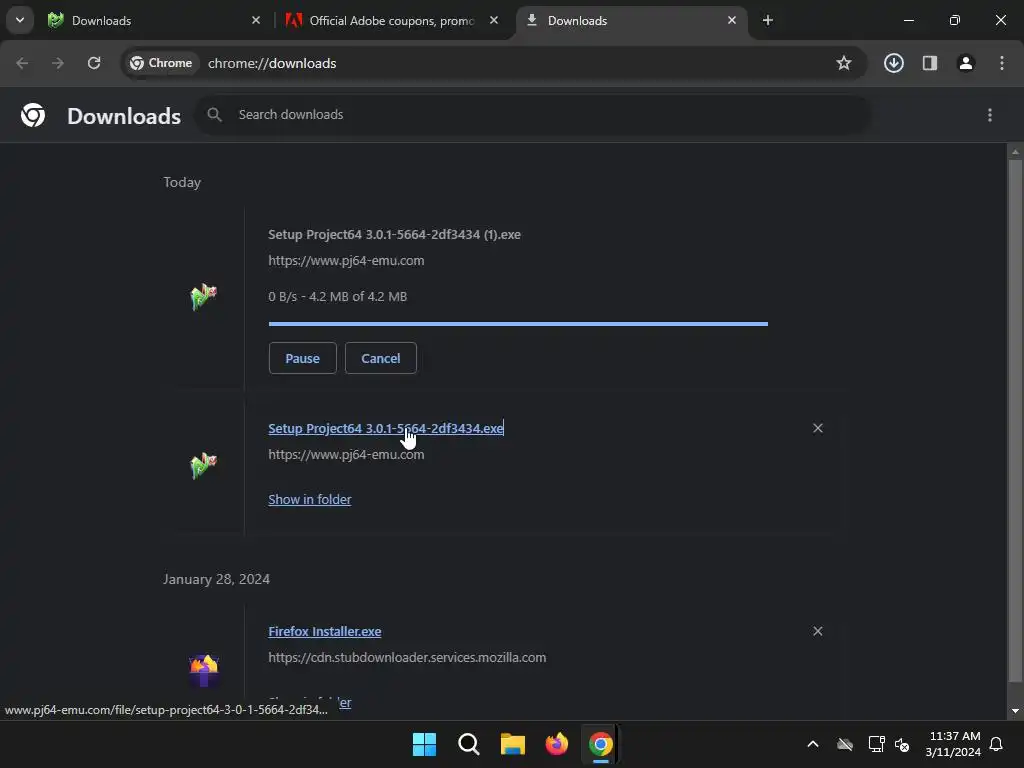Close the active chrome Downloads tab
The width and height of the screenshot is (1024, 768).
tap(732, 20)
